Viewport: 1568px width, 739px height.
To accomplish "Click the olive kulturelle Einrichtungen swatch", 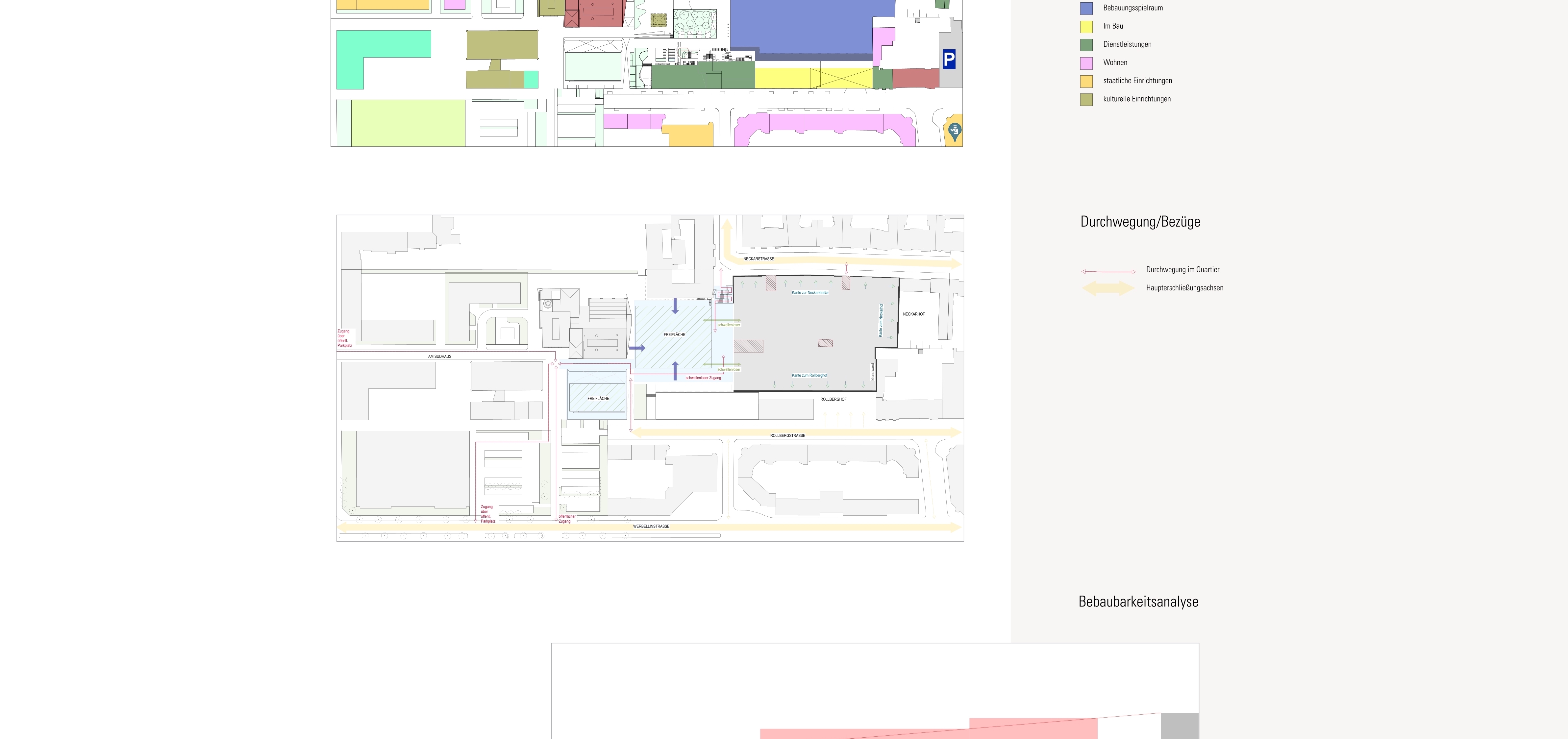I will point(1086,100).
